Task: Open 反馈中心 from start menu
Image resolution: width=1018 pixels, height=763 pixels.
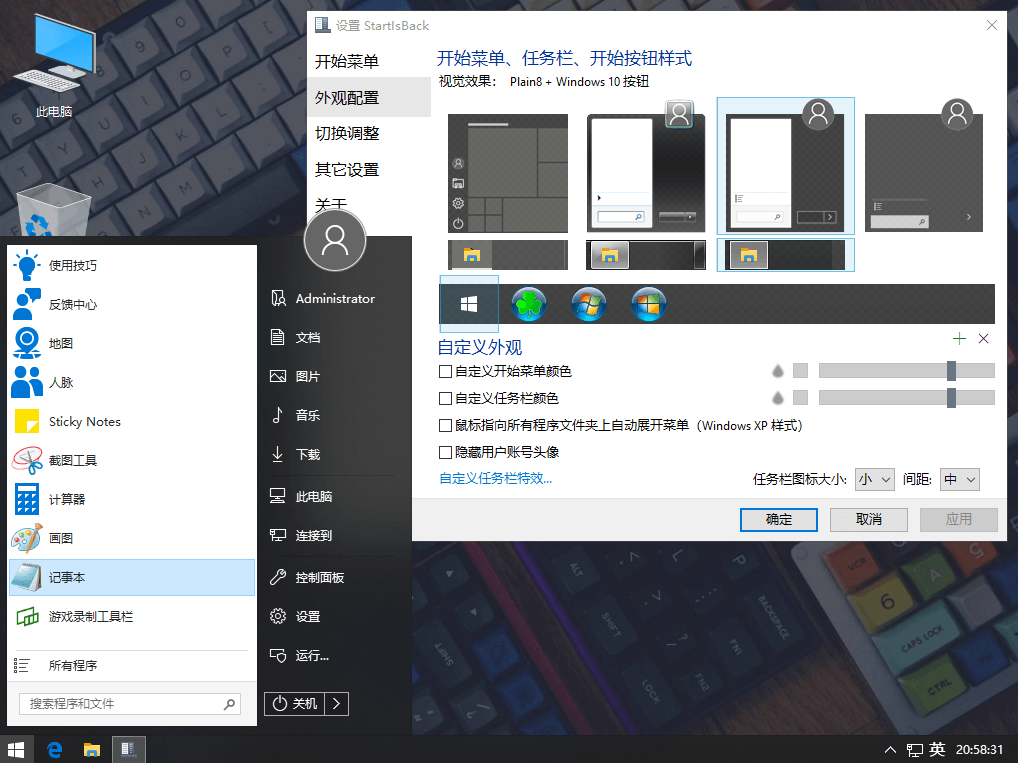Action: click(x=132, y=305)
